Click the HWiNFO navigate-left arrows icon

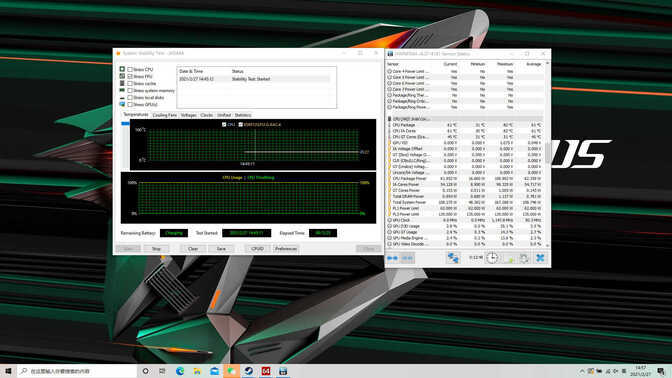(392, 258)
